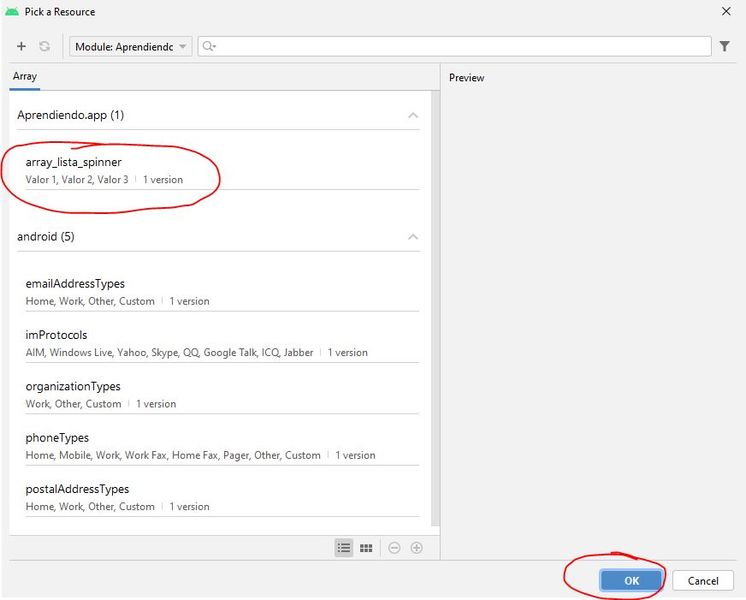Select imProtocols resource
Image resolution: width=746 pixels, height=600 pixels.
(x=222, y=343)
